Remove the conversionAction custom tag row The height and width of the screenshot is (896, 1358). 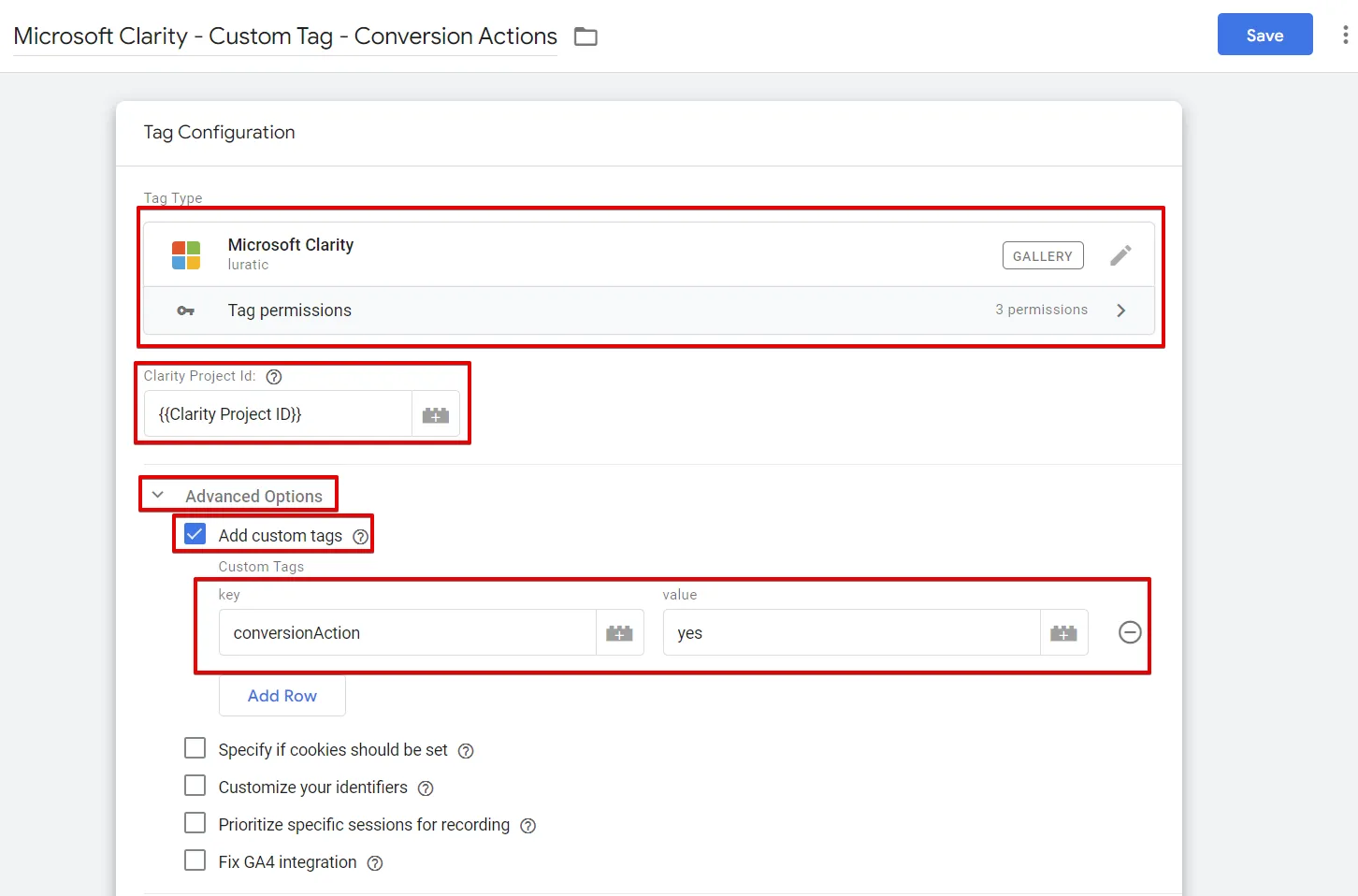1130,632
